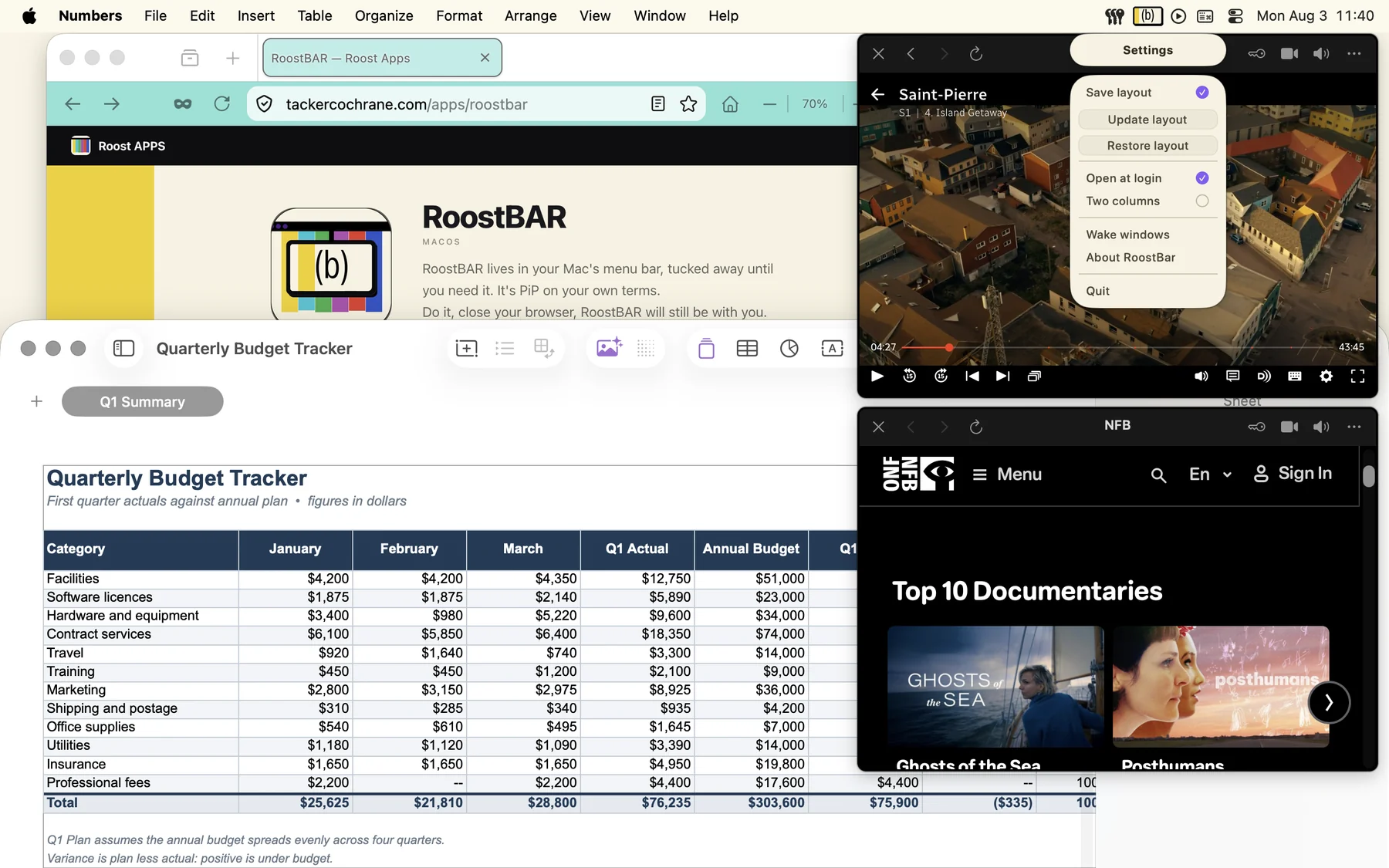Click the Add Sheet plus button in Numbers
Screen dimensions: 1389x868
pyautogui.click(x=36, y=401)
